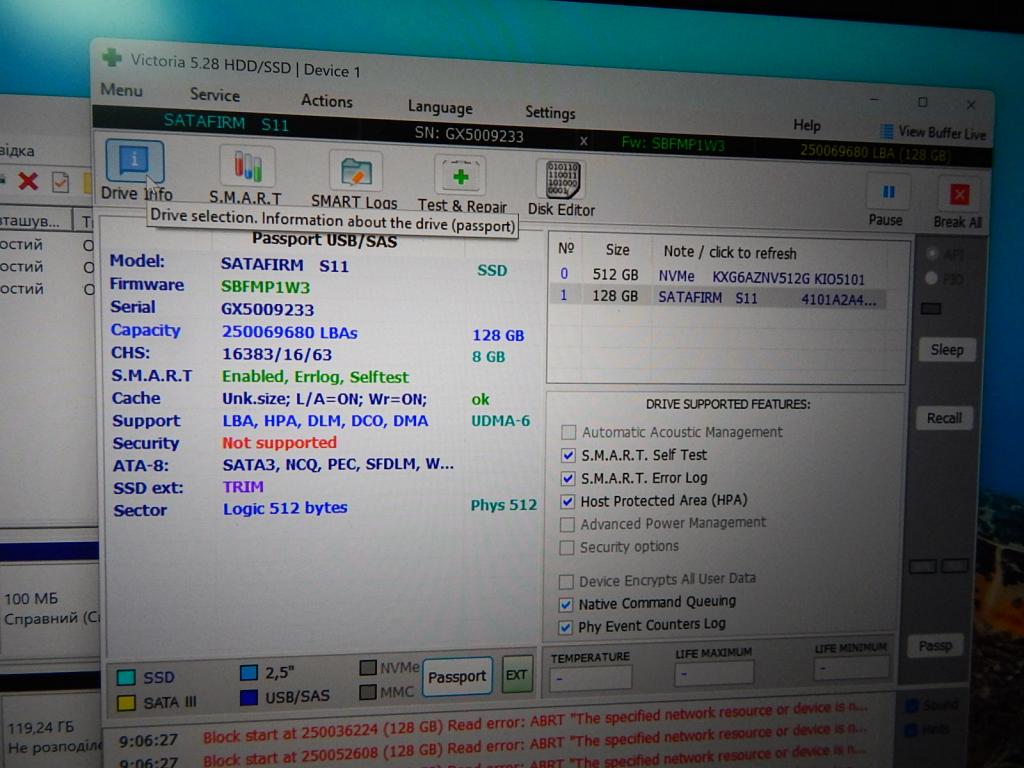Select the PIO radio button
The height and width of the screenshot is (768, 1024).
tap(931, 278)
